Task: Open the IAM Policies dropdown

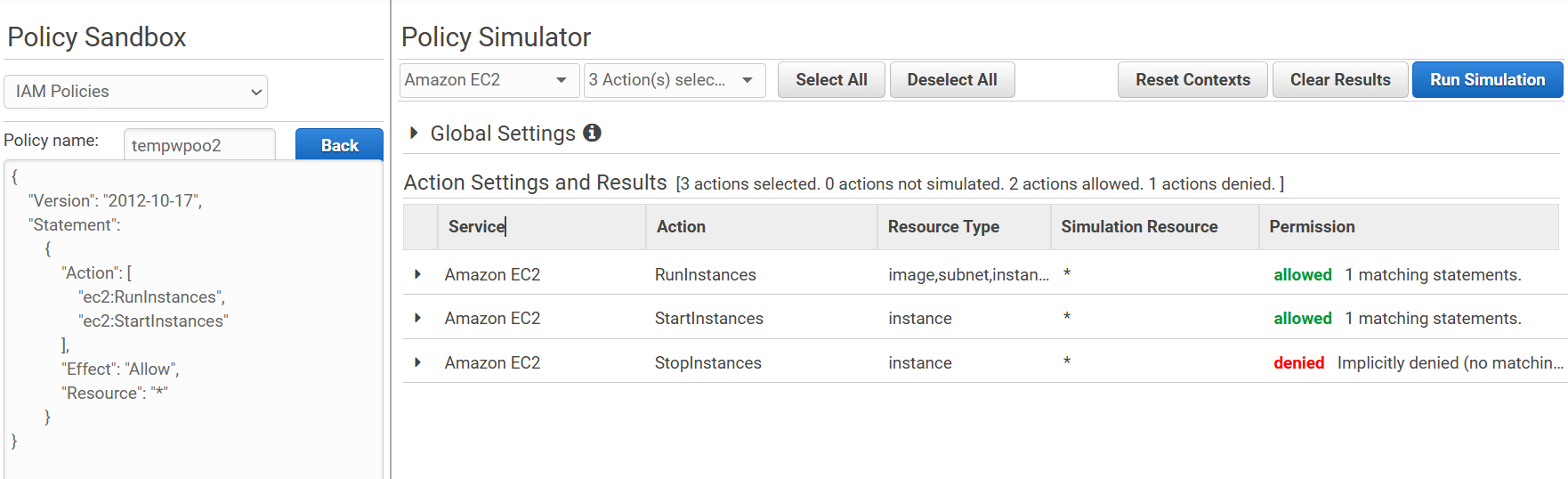Action: [136, 92]
